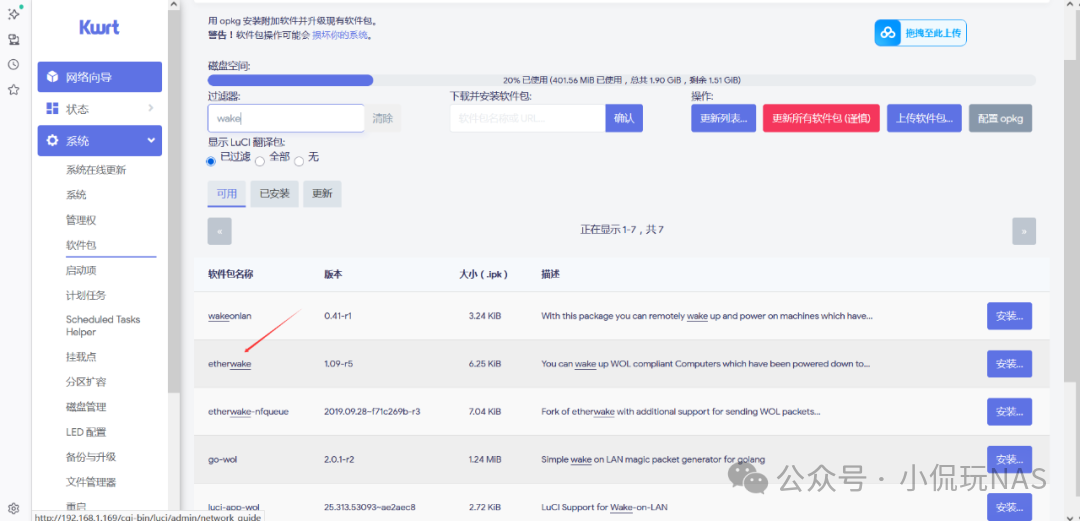
Task: Install the wakeonlan package
Action: click(1009, 316)
